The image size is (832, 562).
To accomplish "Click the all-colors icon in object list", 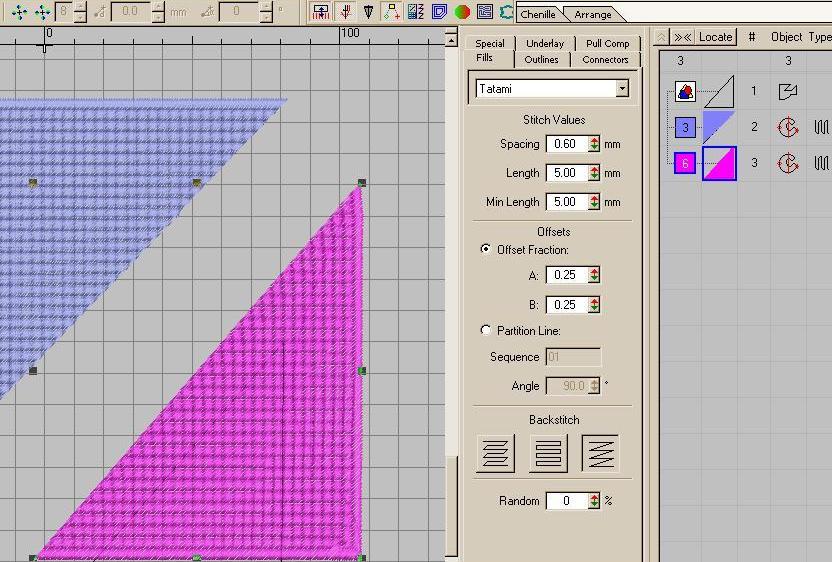I will point(685,92).
